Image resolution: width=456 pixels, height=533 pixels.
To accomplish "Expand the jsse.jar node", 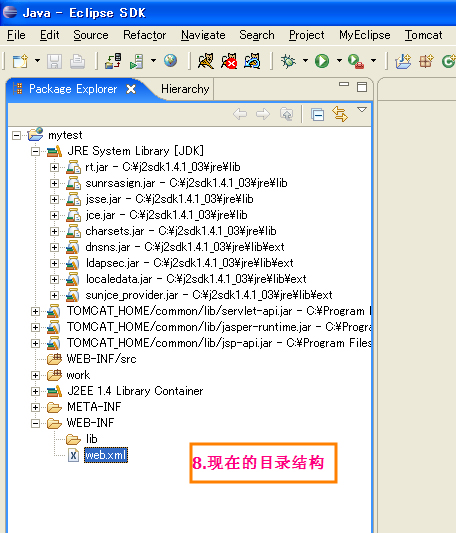I will tap(54, 199).
